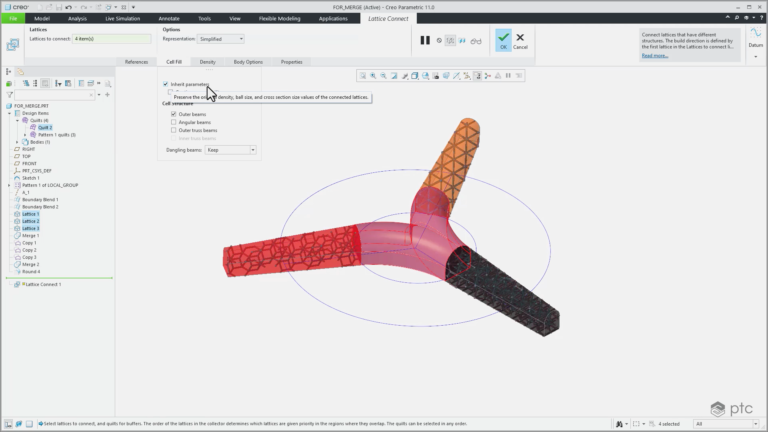Open the Representation Simplified dropdown
The height and width of the screenshot is (432, 768).
tap(220, 39)
